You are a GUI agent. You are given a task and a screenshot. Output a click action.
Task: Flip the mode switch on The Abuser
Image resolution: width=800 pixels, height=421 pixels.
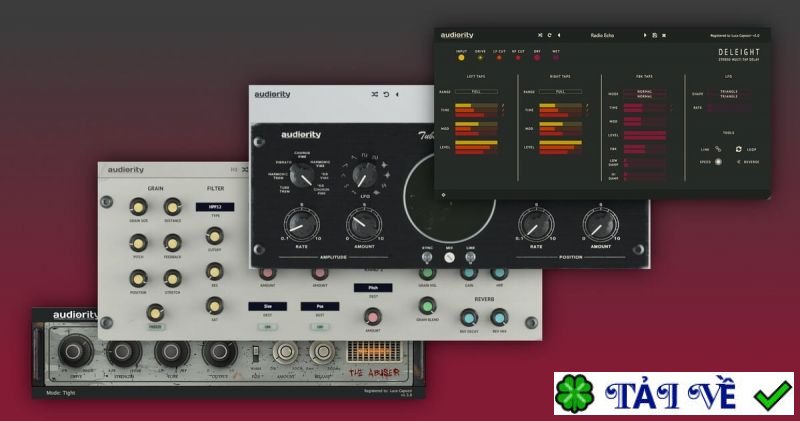coord(256,353)
